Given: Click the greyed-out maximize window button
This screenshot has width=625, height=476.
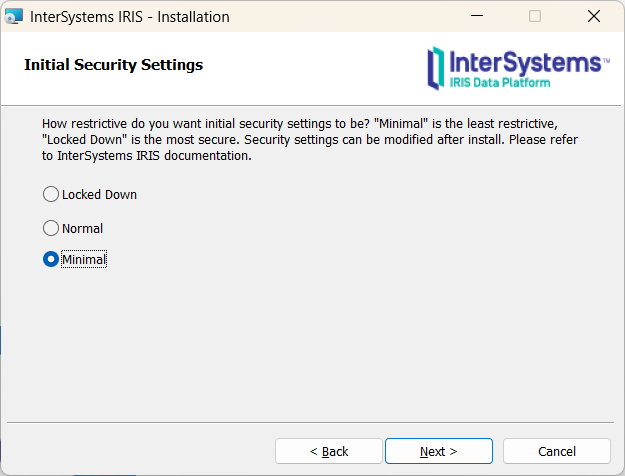Looking at the screenshot, I should point(535,16).
